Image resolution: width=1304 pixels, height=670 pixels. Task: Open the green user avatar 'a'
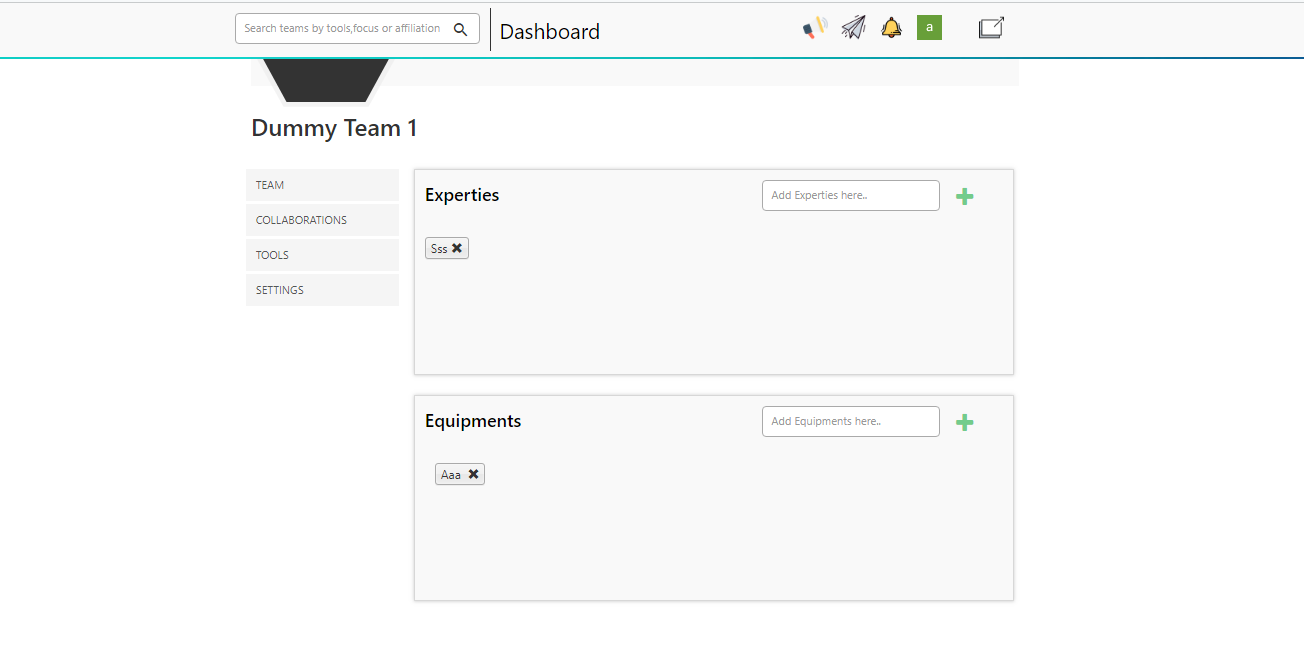929,28
